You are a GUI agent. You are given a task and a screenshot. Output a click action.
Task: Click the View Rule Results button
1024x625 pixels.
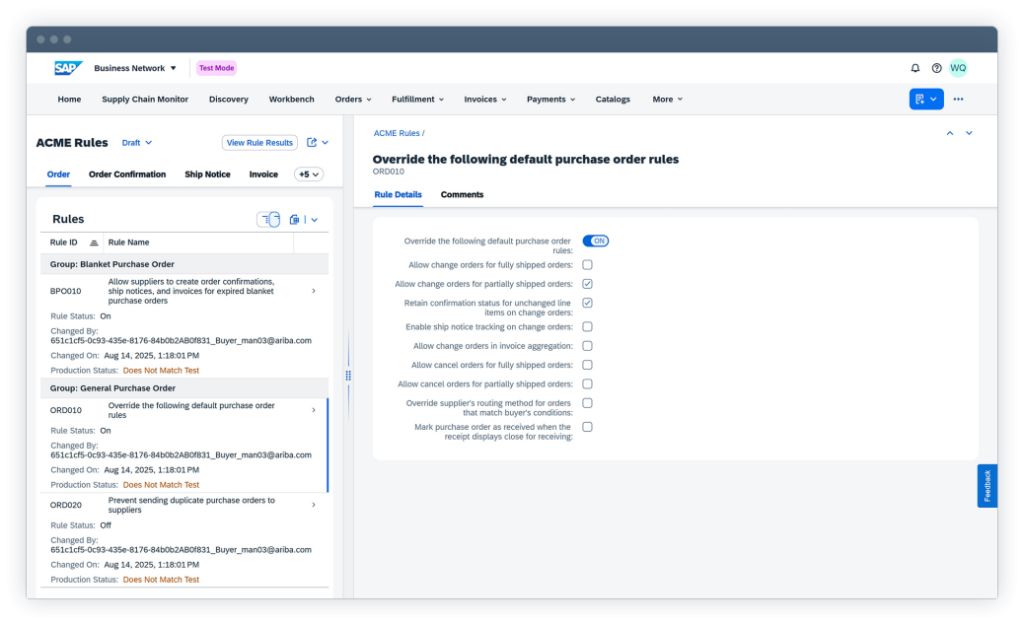(259, 142)
